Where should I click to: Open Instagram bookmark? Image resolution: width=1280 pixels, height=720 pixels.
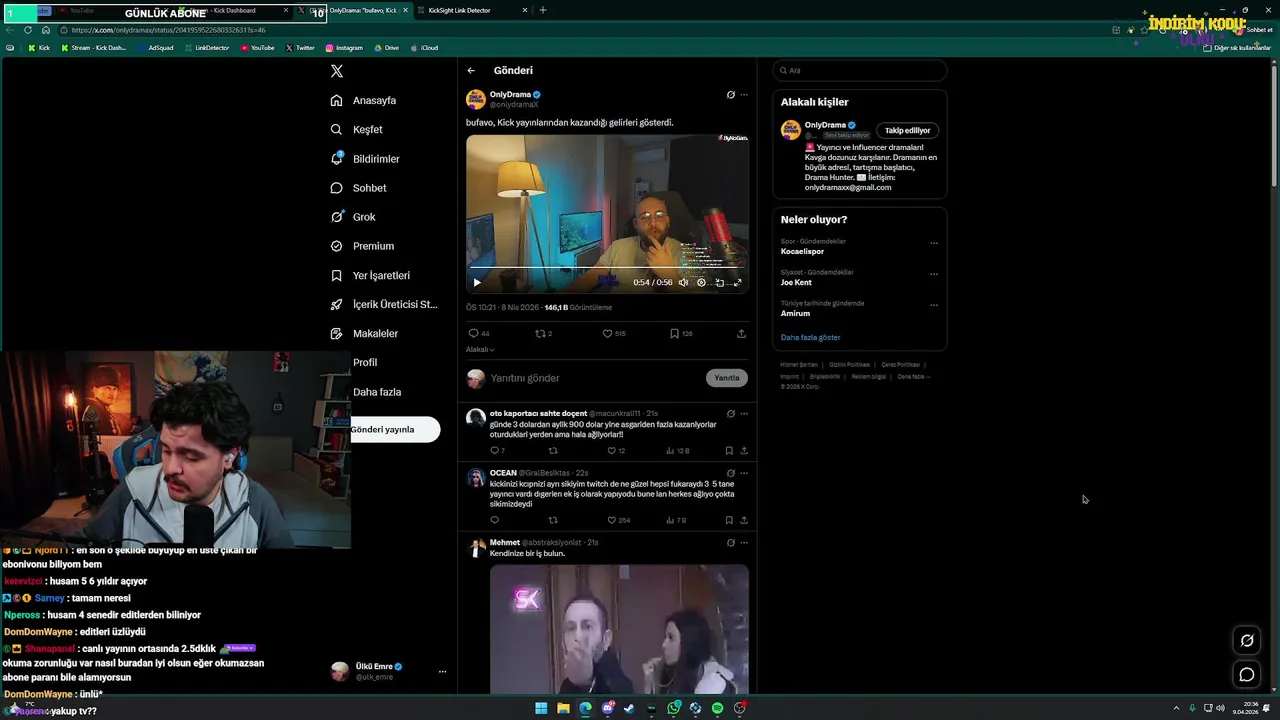[x=344, y=48]
